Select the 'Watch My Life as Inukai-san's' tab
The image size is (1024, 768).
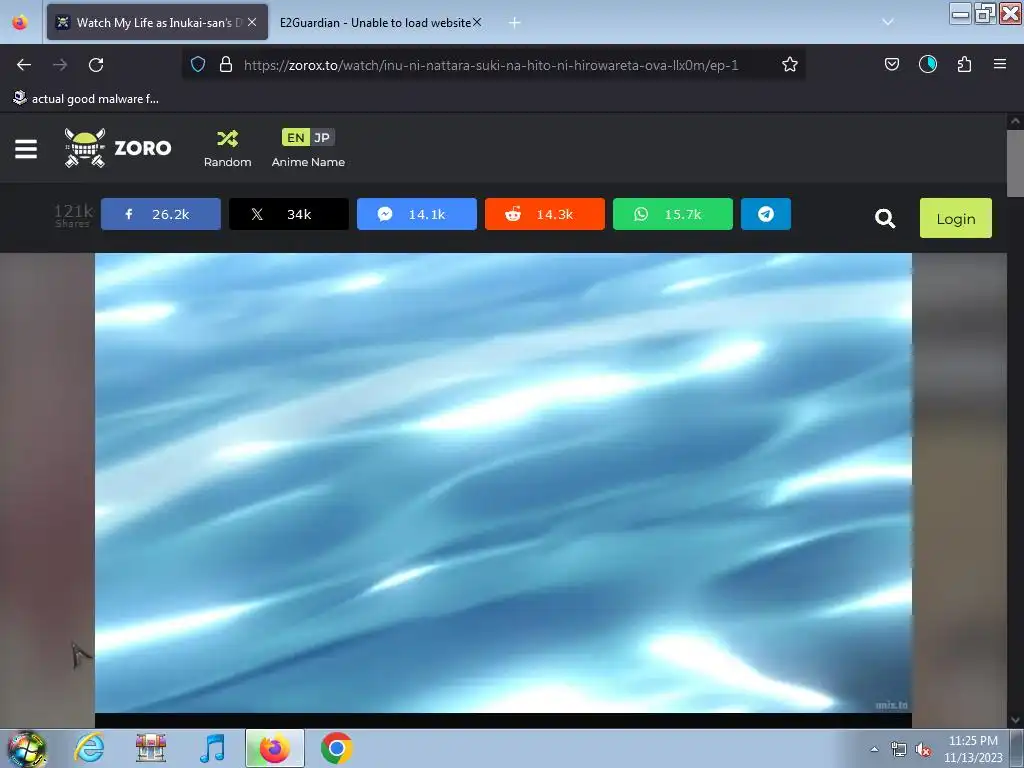157,22
